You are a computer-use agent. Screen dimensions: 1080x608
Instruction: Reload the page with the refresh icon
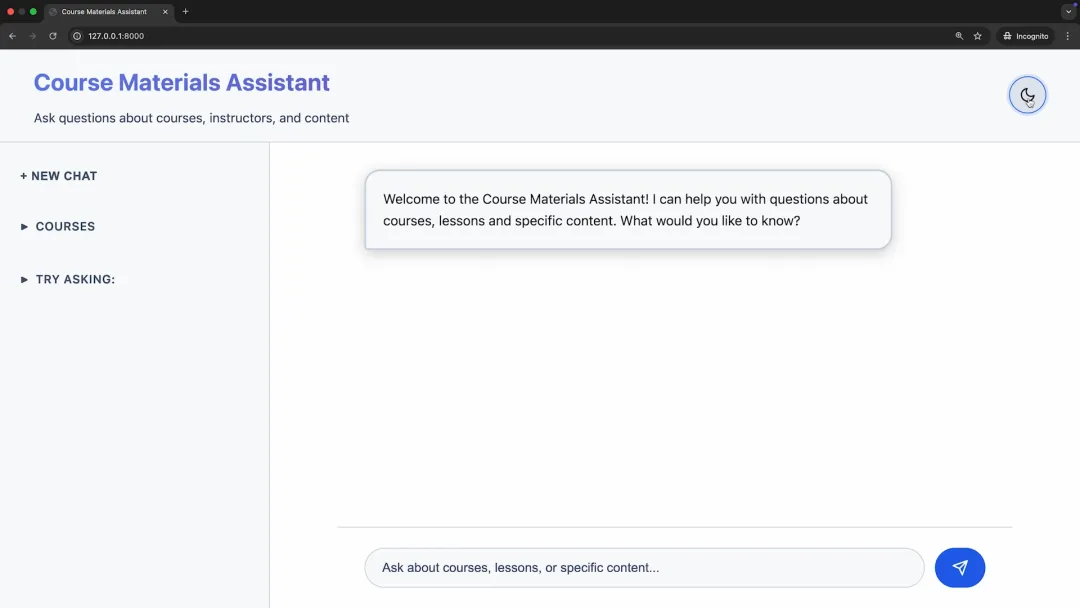[x=53, y=36]
